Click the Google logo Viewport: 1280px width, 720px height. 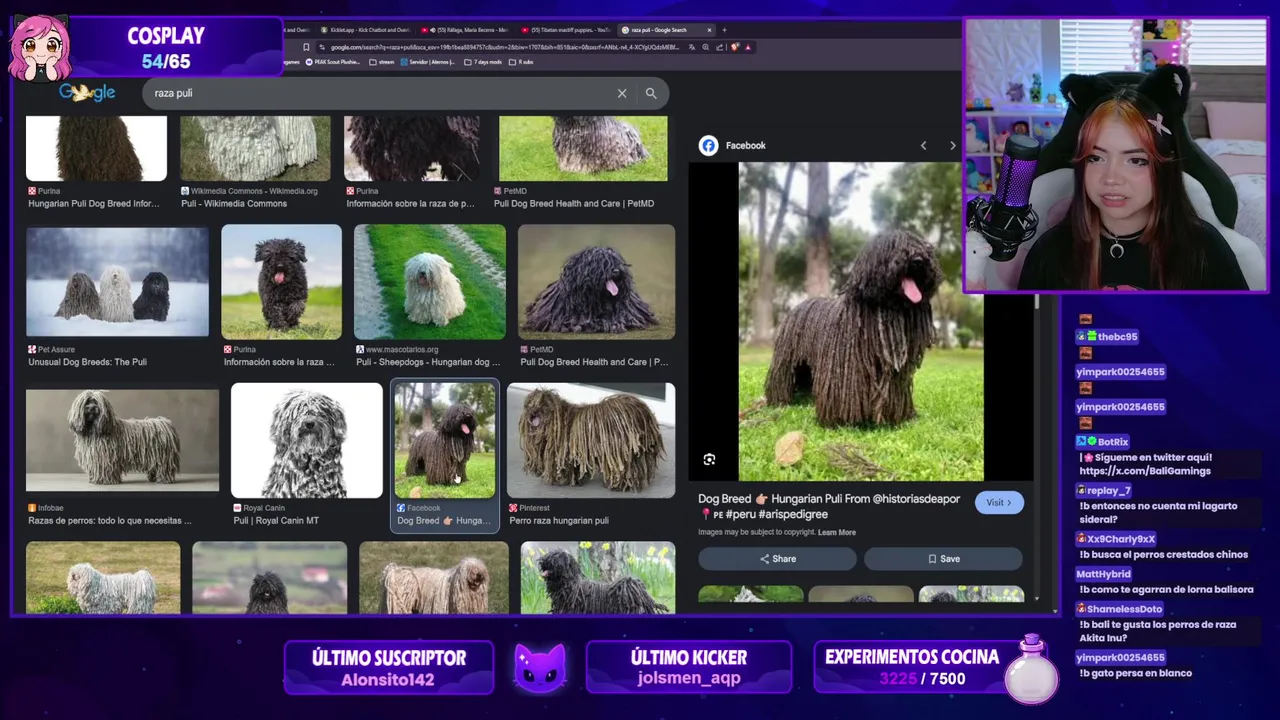coord(87,92)
